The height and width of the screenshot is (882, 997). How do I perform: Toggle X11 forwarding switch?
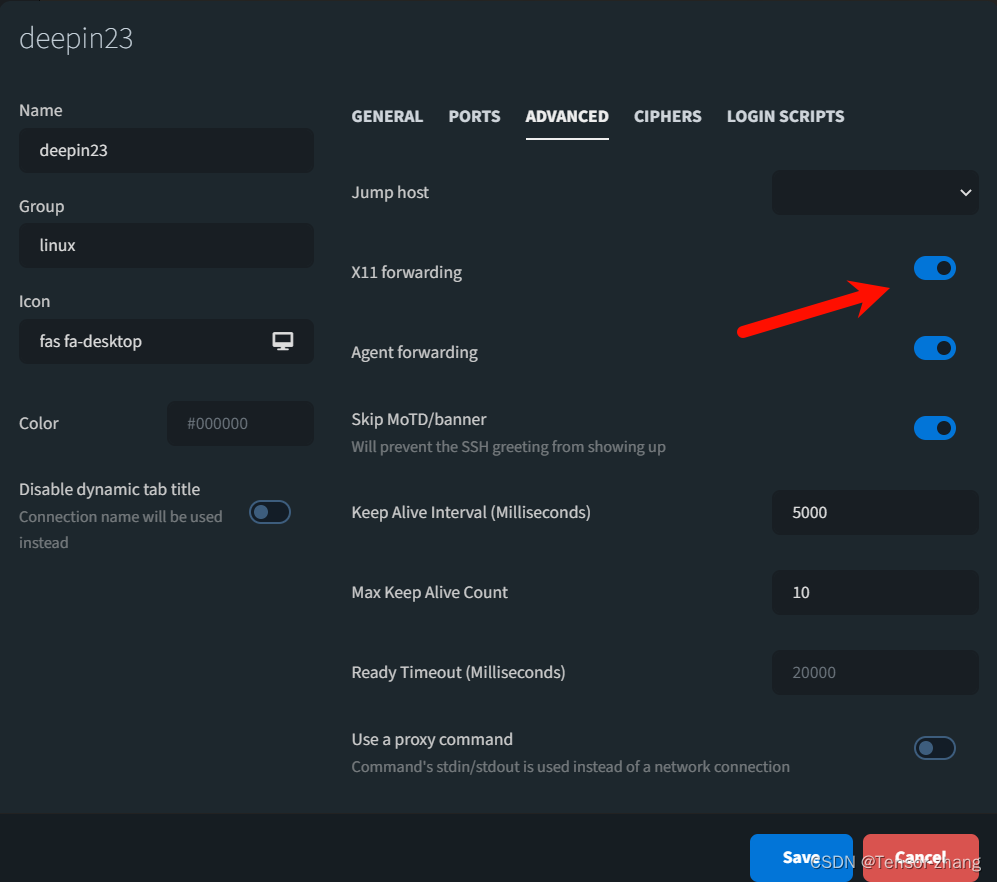[935, 268]
